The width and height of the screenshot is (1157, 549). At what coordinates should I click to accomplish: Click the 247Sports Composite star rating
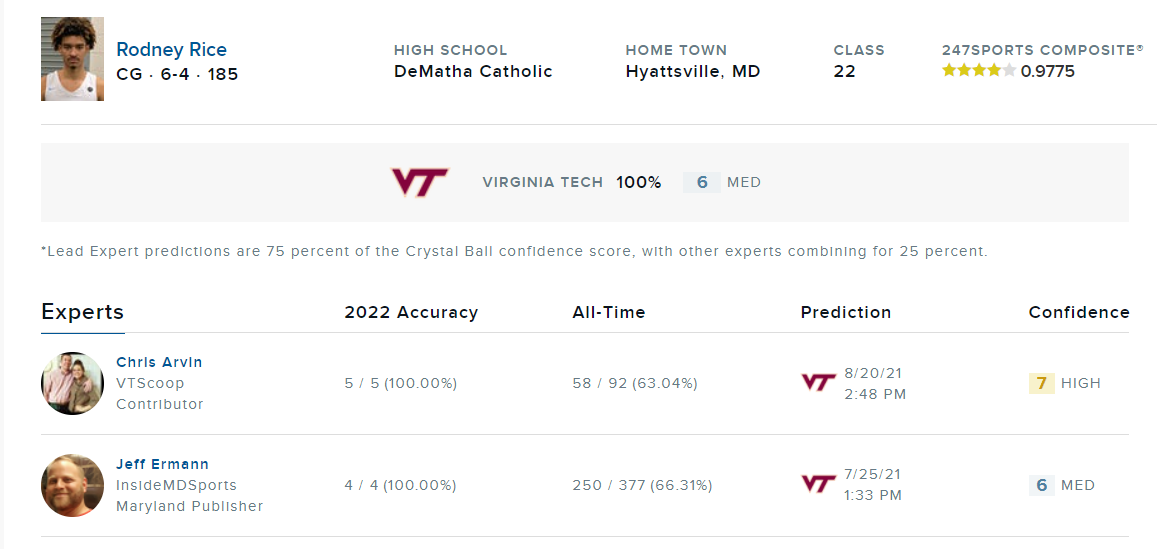coord(978,71)
